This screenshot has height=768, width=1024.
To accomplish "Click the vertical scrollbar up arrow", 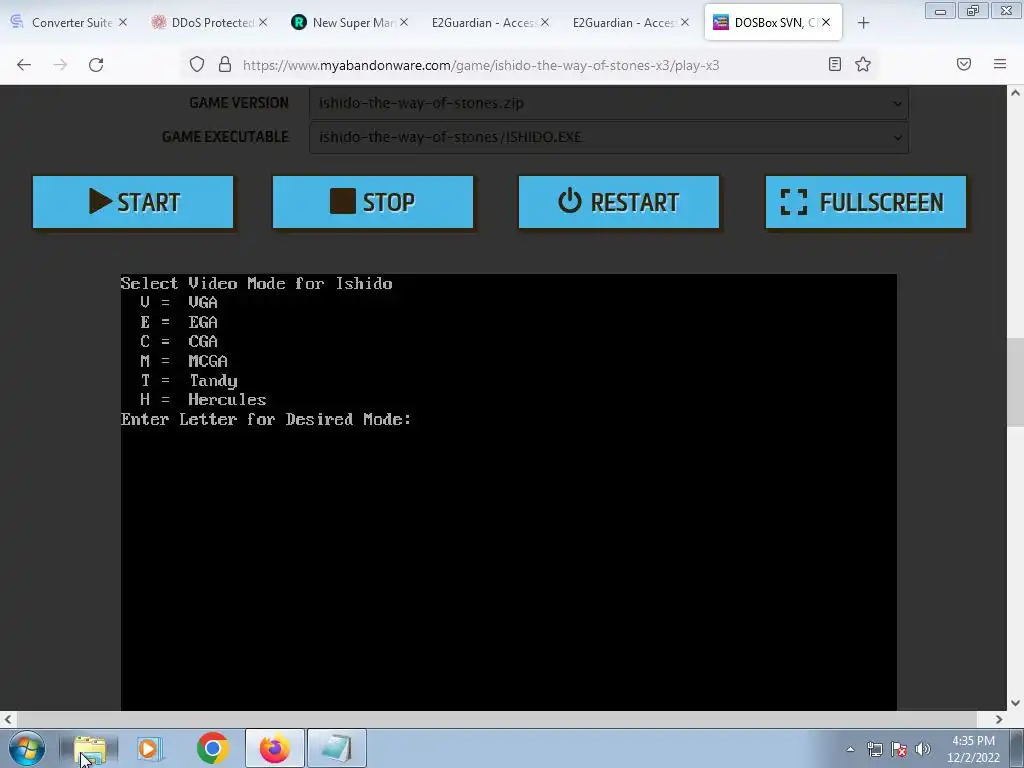I will point(1016,93).
